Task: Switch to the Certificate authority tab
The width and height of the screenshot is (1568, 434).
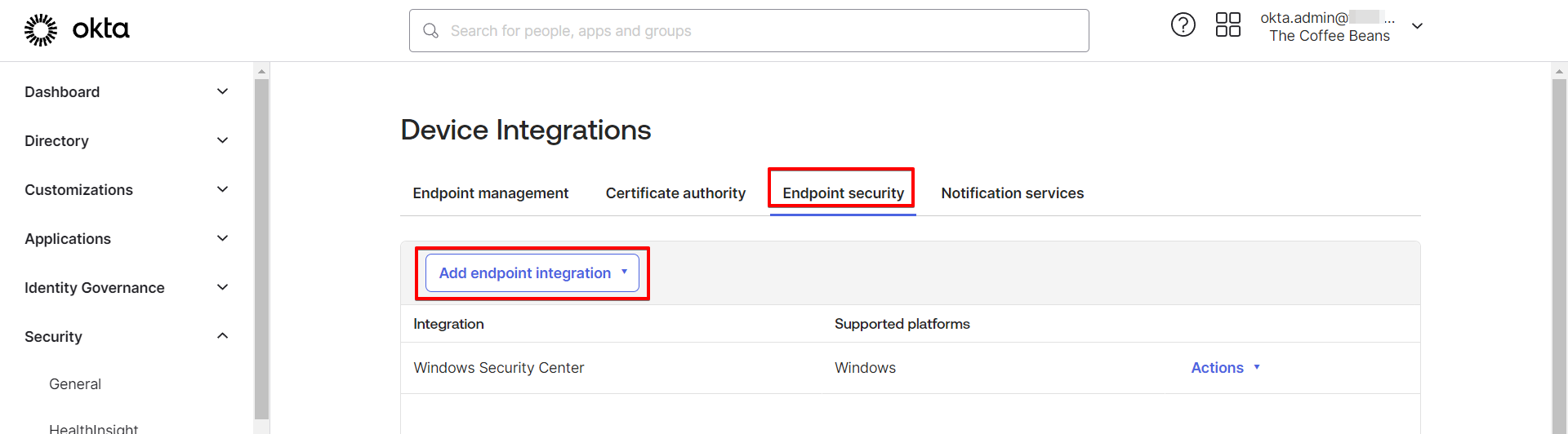Action: click(x=675, y=193)
